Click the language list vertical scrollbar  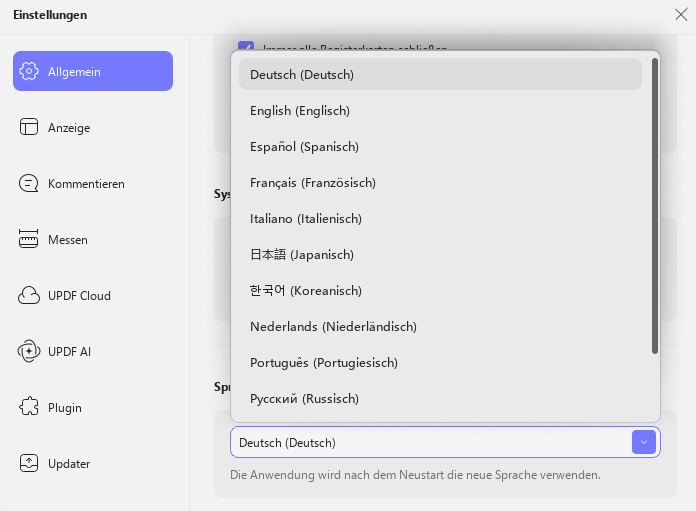655,206
